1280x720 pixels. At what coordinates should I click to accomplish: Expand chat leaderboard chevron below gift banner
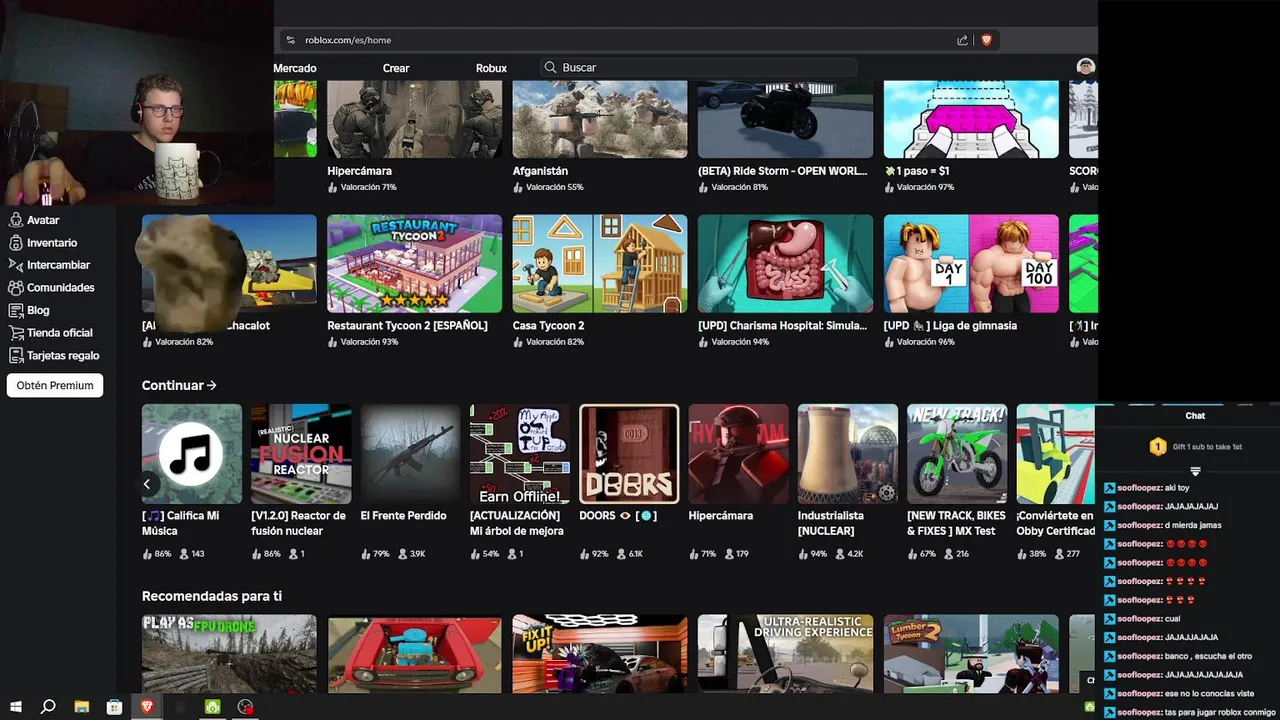(1195, 471)
